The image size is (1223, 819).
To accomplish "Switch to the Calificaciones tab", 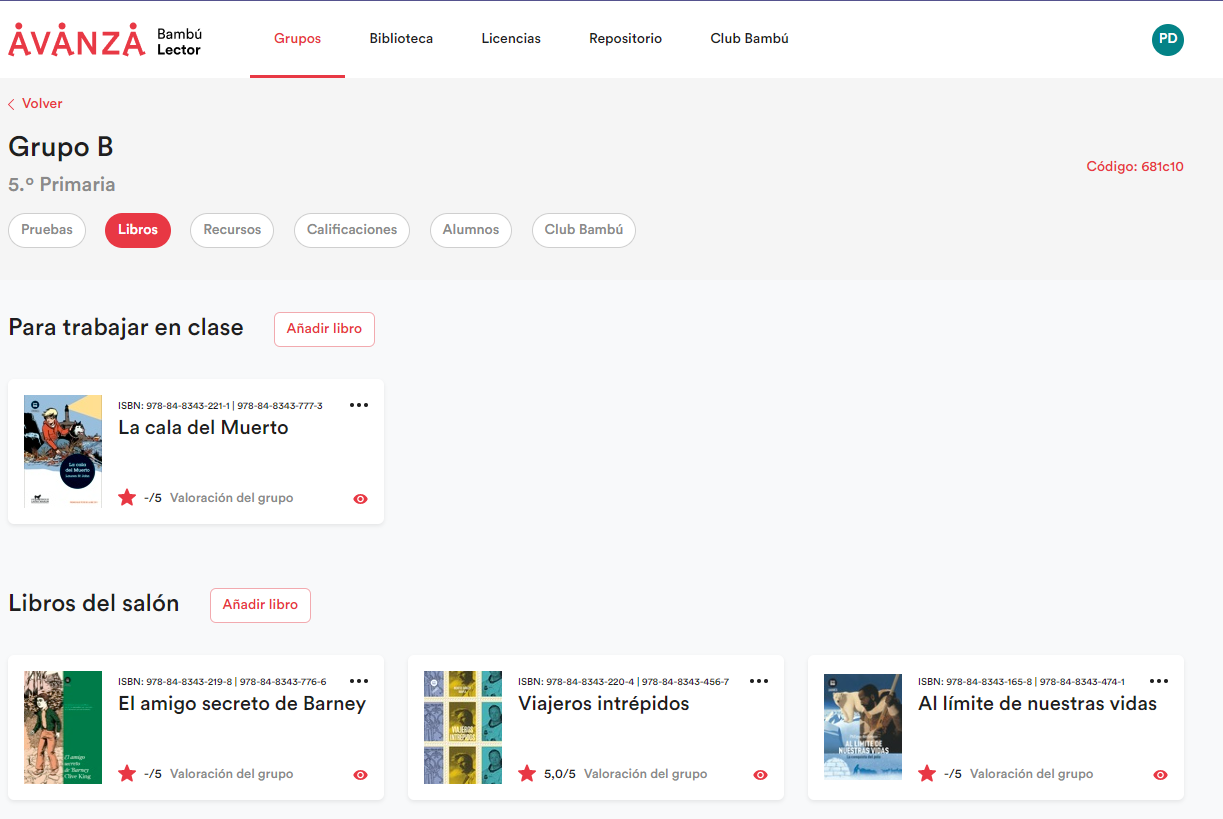I will tap(352, 230).
